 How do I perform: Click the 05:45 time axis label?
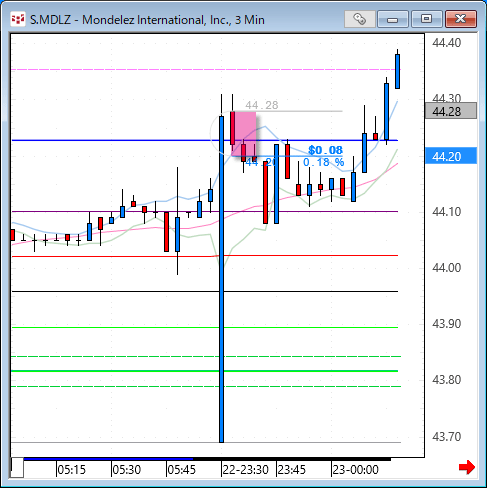[182, 470]
